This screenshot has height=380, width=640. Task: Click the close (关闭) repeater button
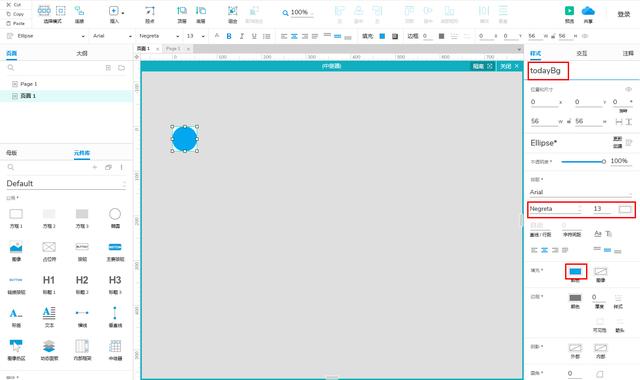pos(509,66)
